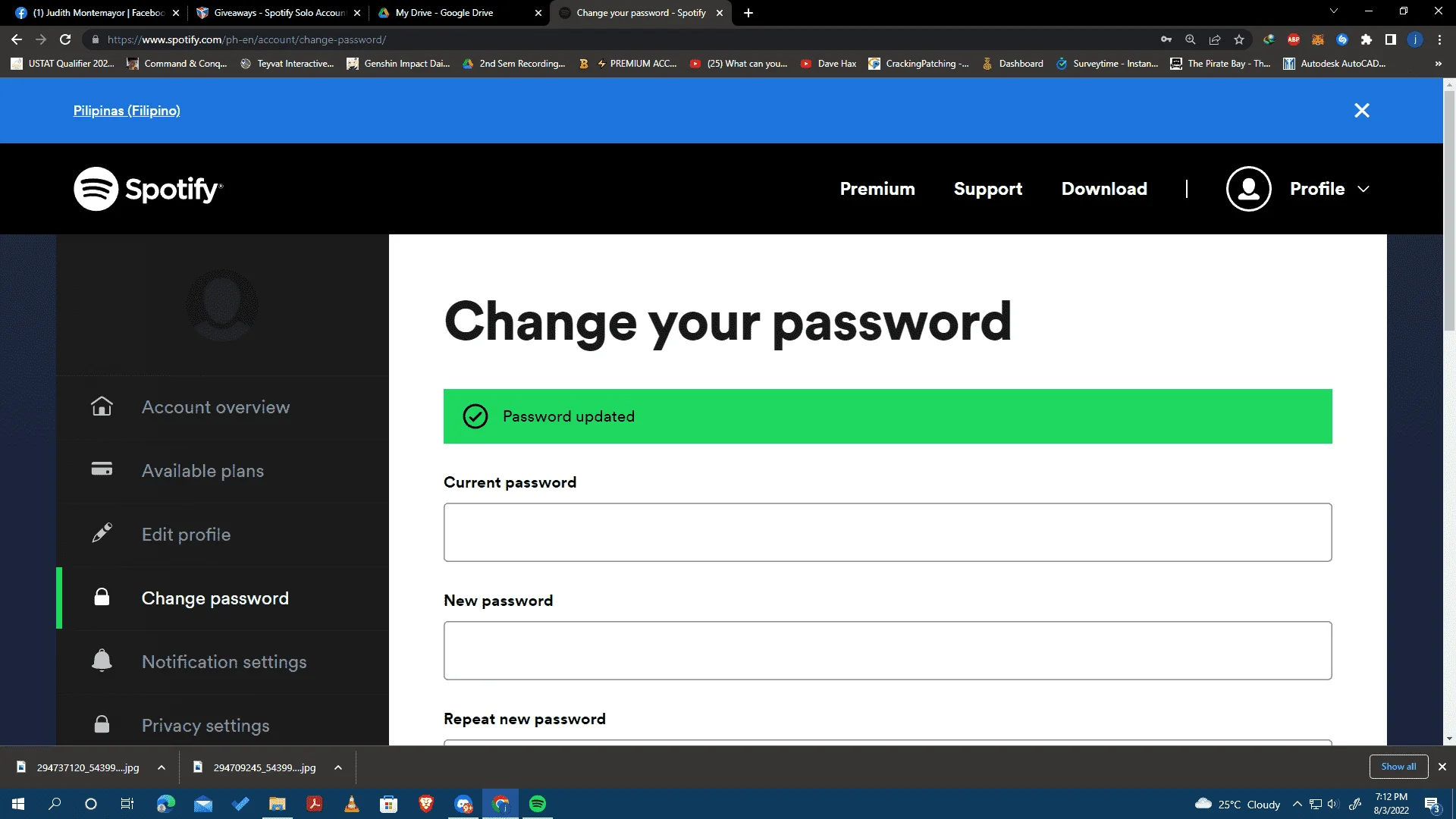Viewport: 1456px width, 819px height.
Task: Show hidden system tray icons
Action: [1298, 804]
